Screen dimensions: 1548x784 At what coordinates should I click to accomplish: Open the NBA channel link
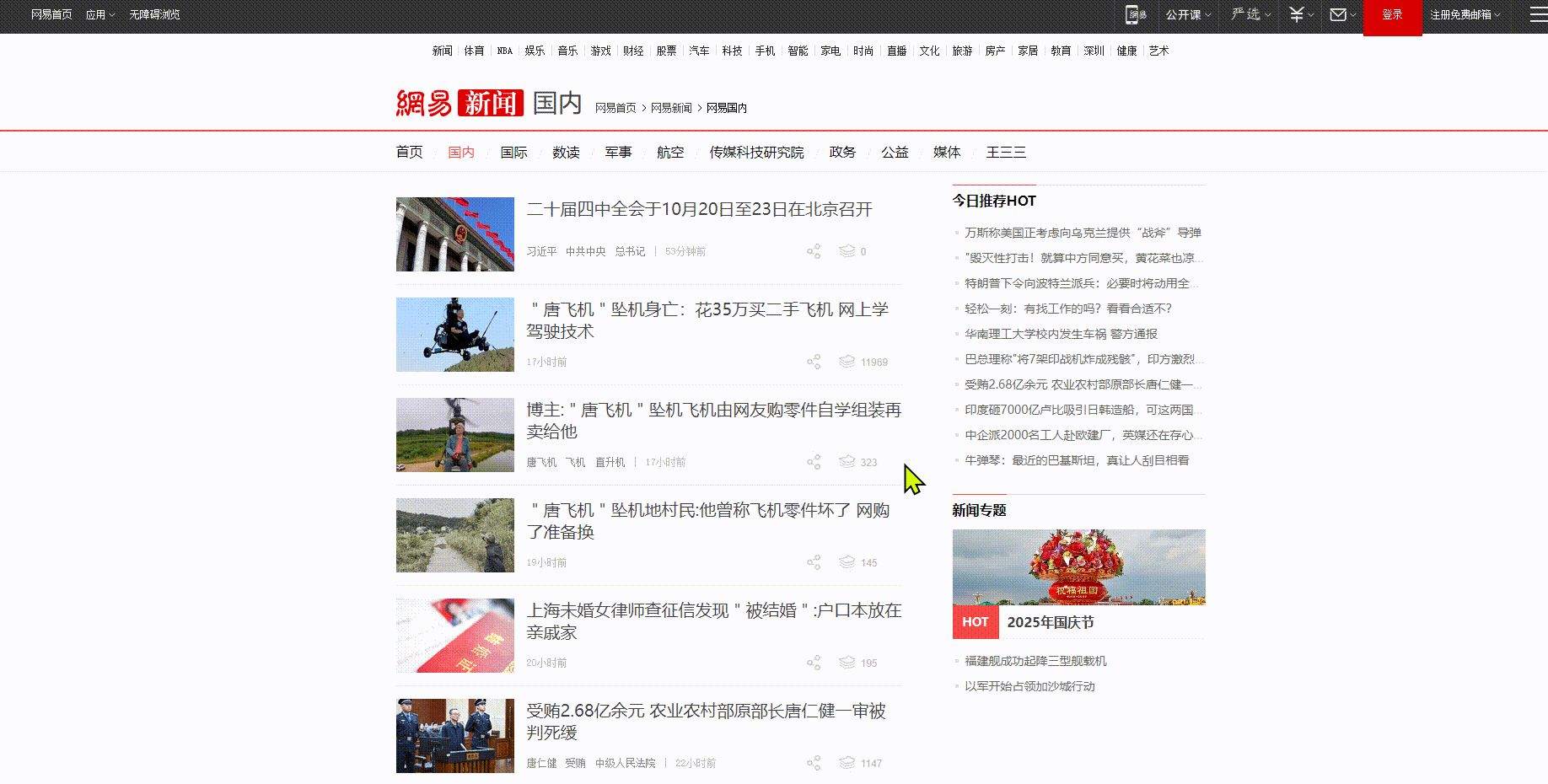[504, 51]
